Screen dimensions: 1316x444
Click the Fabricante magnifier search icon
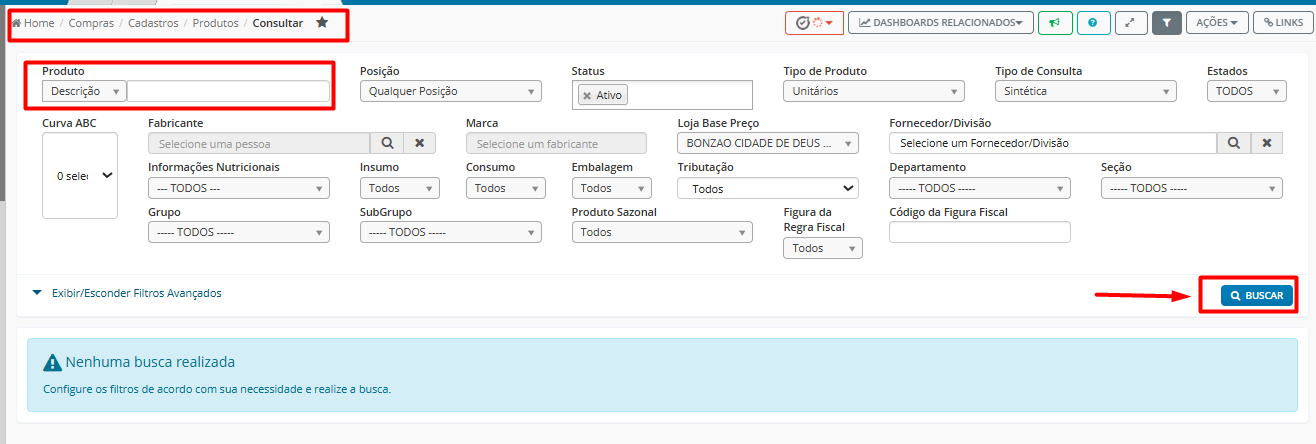click(x=387, y=143)
